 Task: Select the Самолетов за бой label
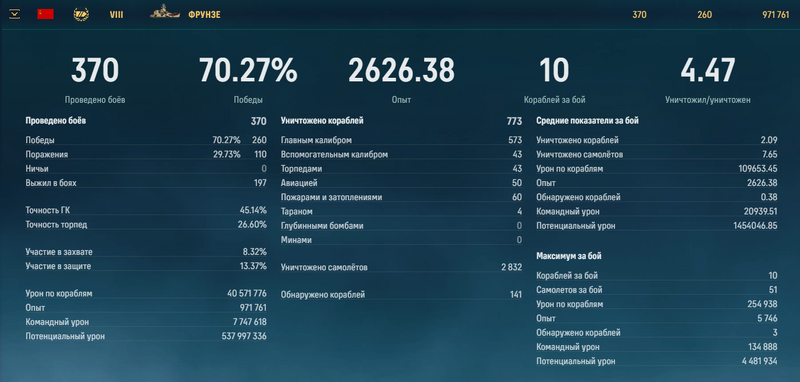(x=569, y=290)
